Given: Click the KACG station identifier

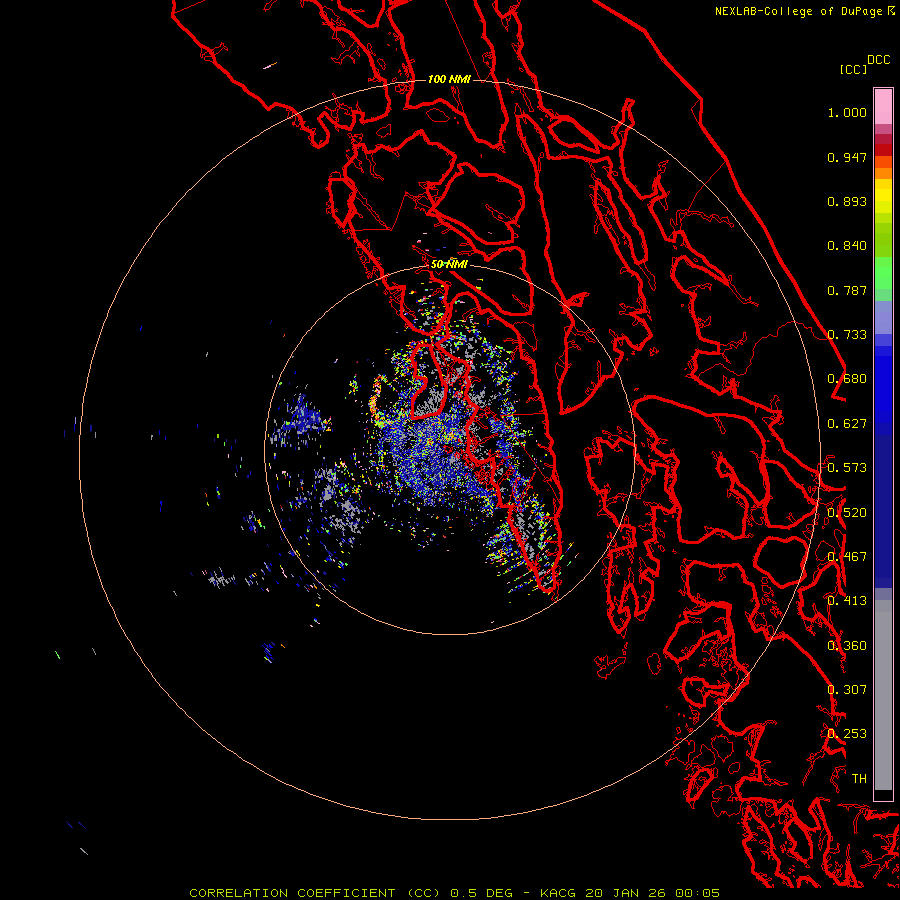Looking at the screenshot, I should coord(558,893).
